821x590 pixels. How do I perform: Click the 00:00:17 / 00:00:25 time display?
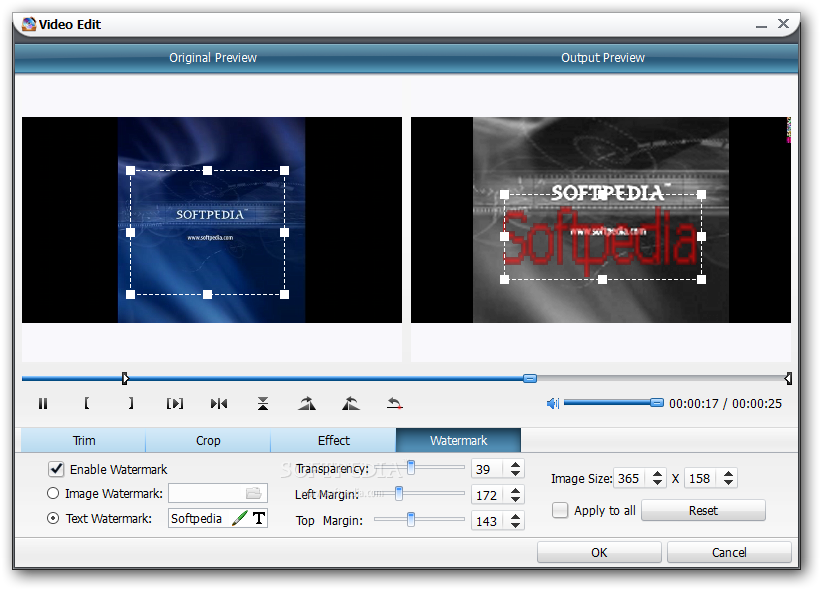pyautogui.click(x=725, y=404)
